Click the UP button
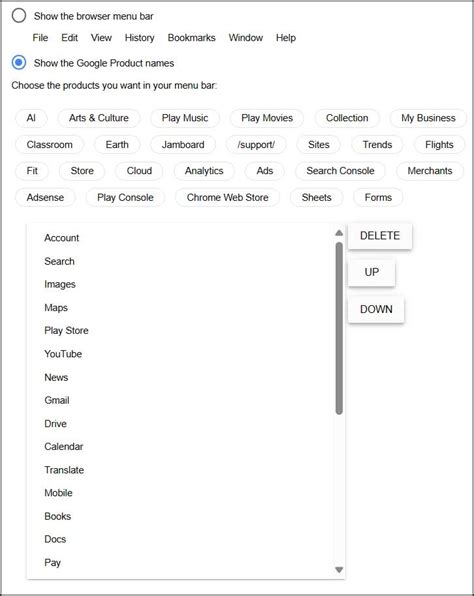The width and height of the screenshot is (474, 596). click(x=371, y=272)
